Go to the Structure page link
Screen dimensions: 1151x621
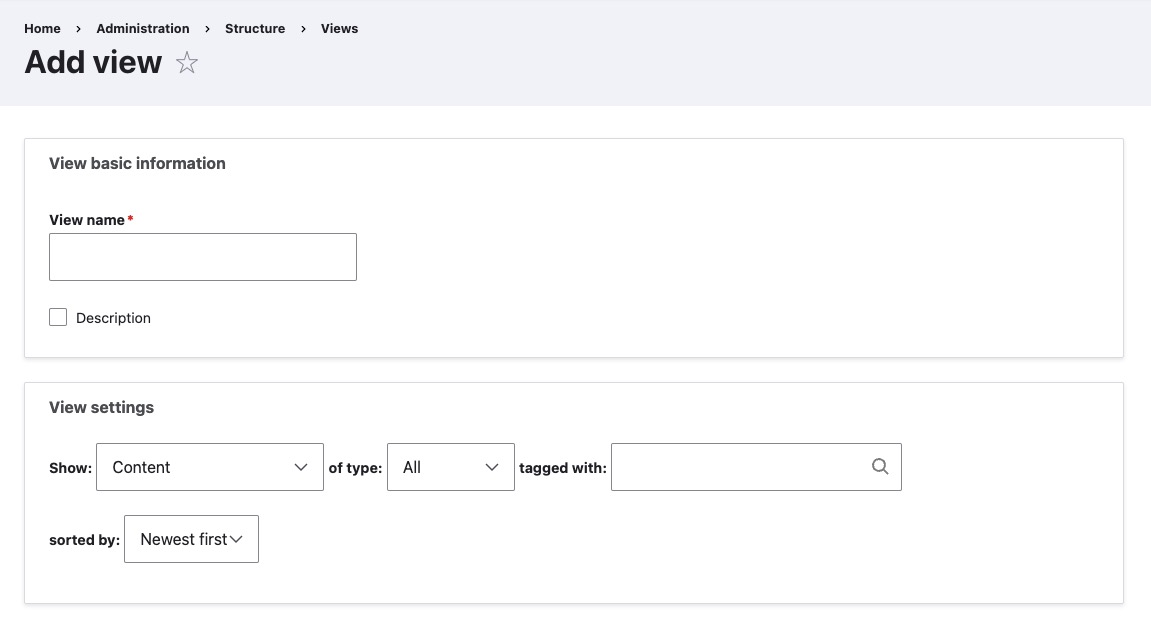point(255,28)
